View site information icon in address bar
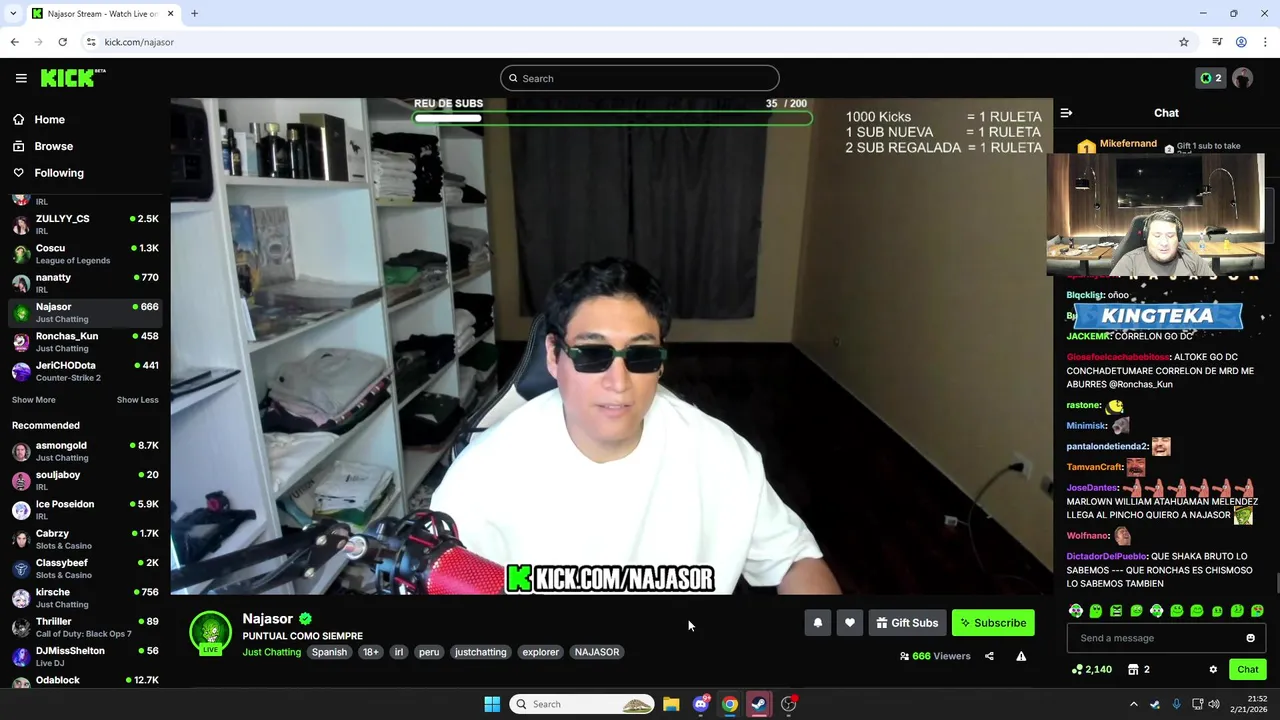1280x720 pixels. [91, 42]
